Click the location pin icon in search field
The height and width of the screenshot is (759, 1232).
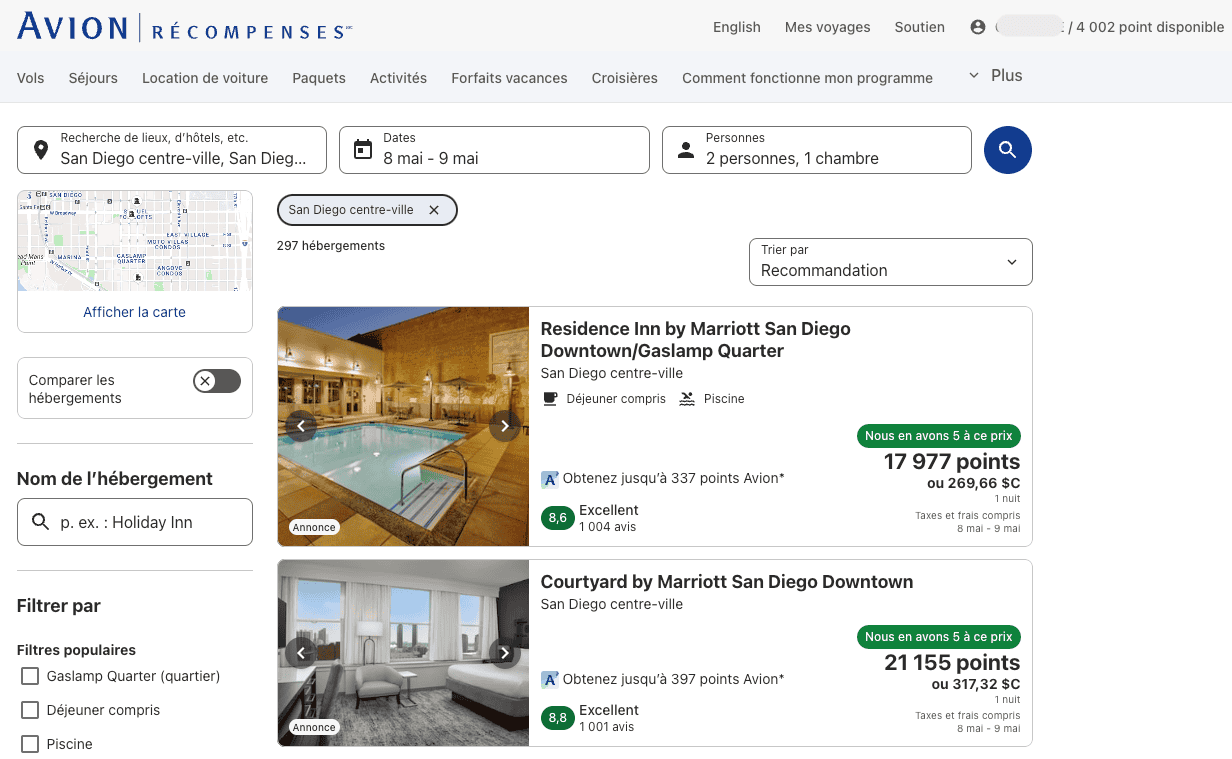[x=40, y=150]
